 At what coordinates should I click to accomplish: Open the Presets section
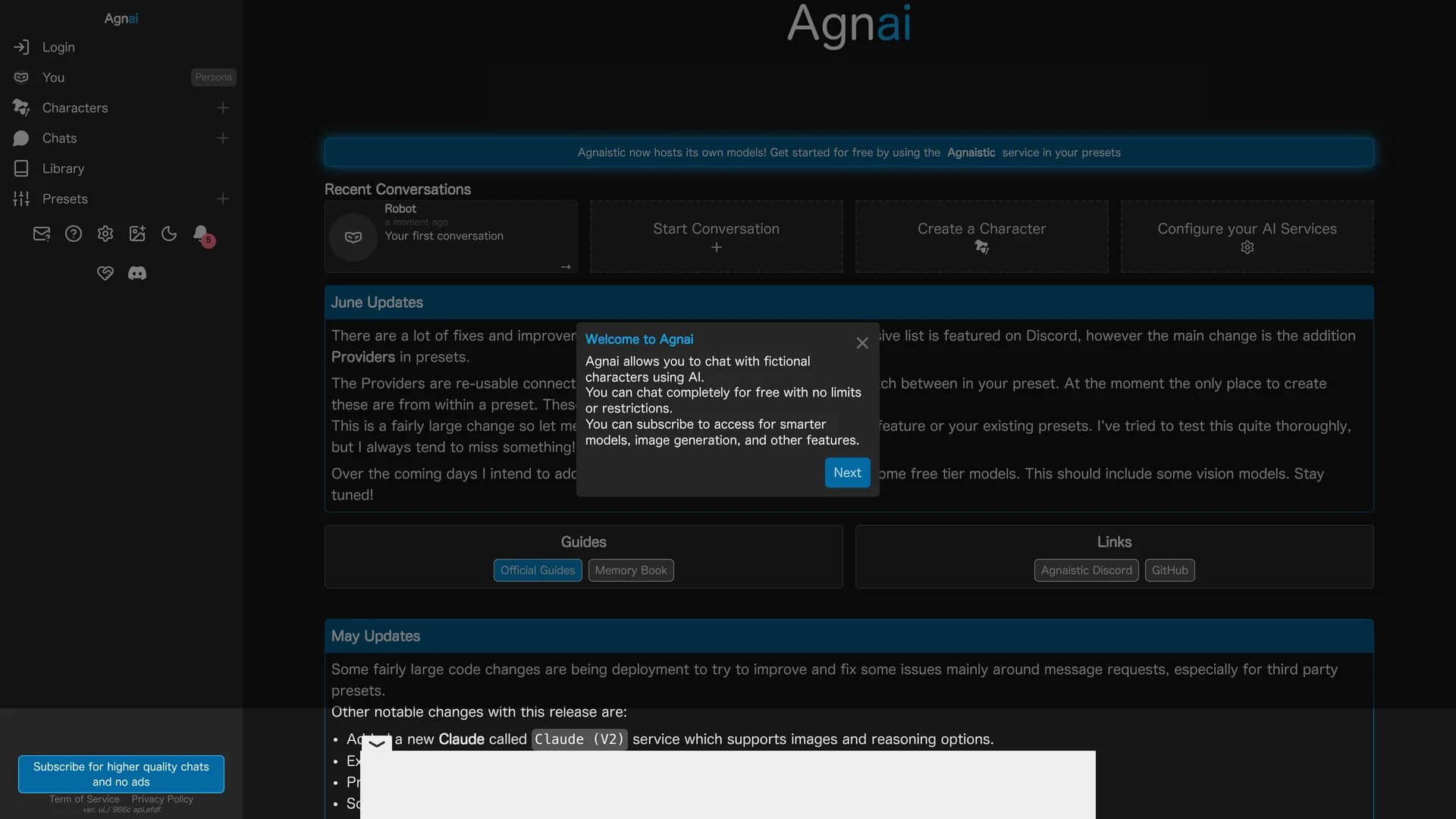(x=64, y=199)
